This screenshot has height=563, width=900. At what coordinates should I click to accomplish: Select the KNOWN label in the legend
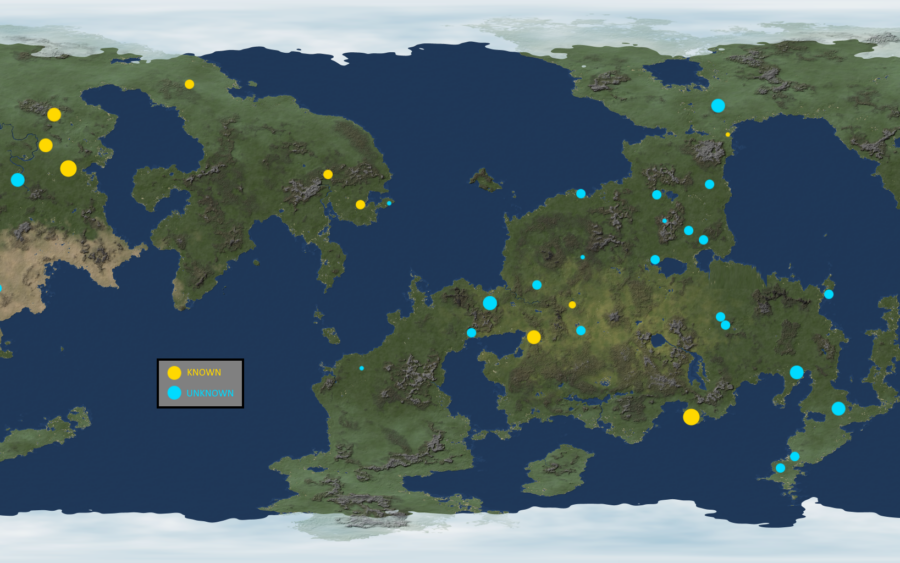pyautogui.click(x=204, y=372)
